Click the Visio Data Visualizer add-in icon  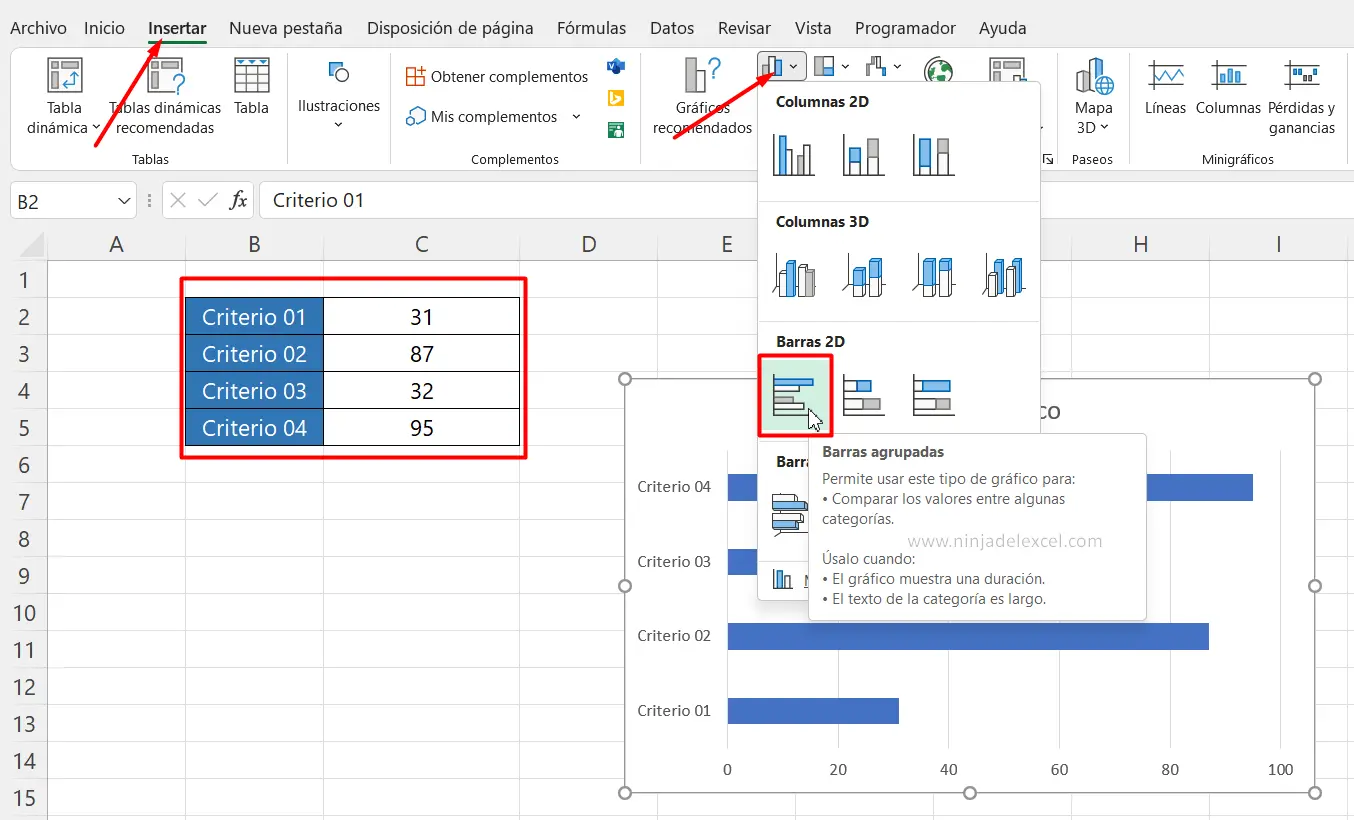[x=616, y=67]
